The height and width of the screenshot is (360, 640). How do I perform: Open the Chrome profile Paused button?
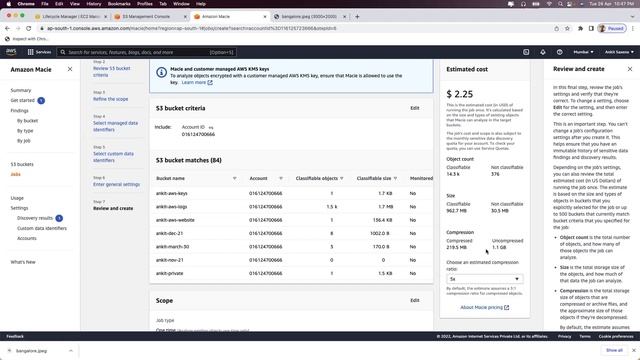pyautogui.click(x=611, y=28)
